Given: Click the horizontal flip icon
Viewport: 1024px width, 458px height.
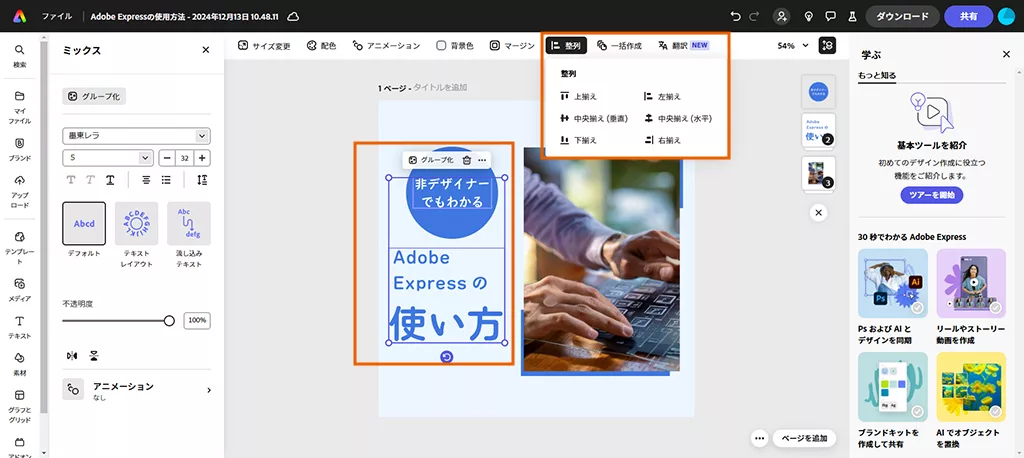Looking at the screenshot, I should [72, 355].
